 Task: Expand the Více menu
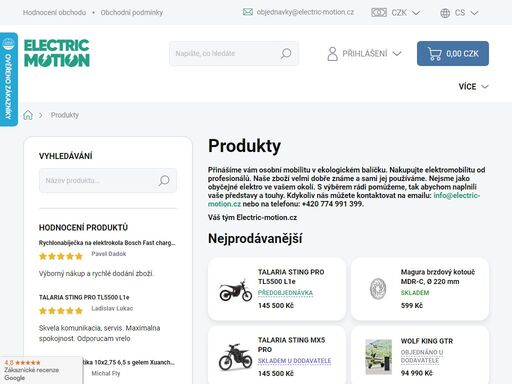[473, 87]
